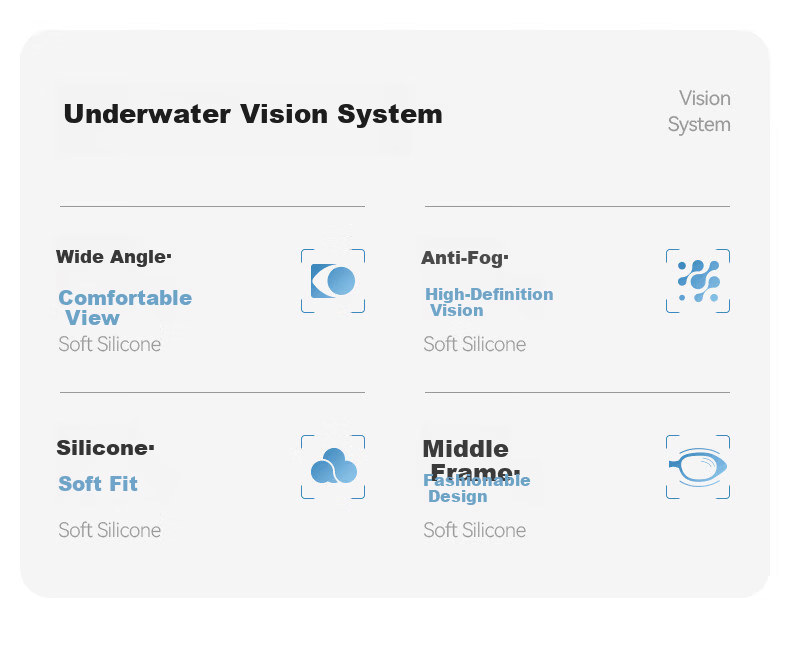790x658 pixels.
Task: Click the Silicone label
Action: pyautogui.click(x=105, y=448)
